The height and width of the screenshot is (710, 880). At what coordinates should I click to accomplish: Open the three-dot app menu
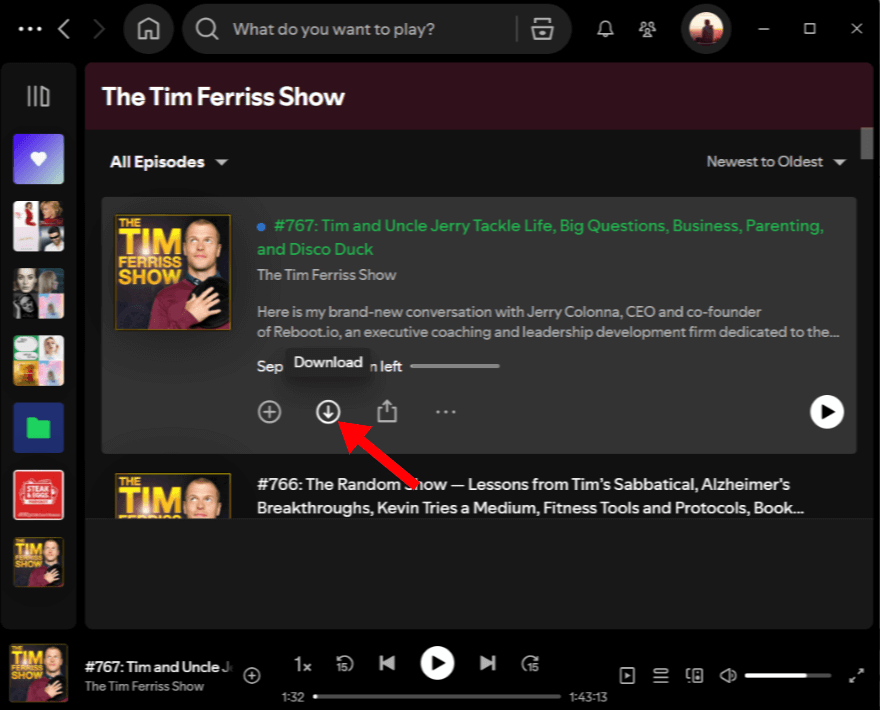tap(30, 29)
